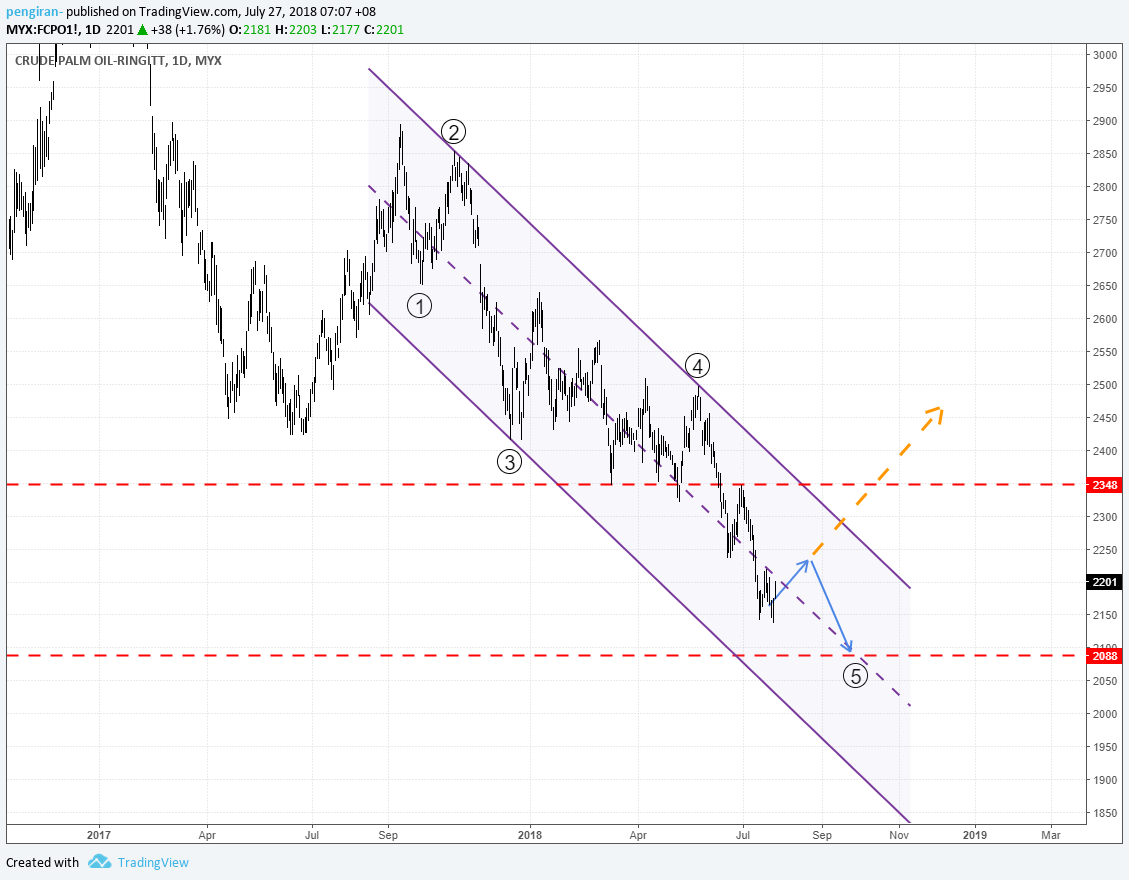Screen dimensions: 1129x880
Task: Select the MYX:FCPO1! symbol text
Action: tap(42, 30)
